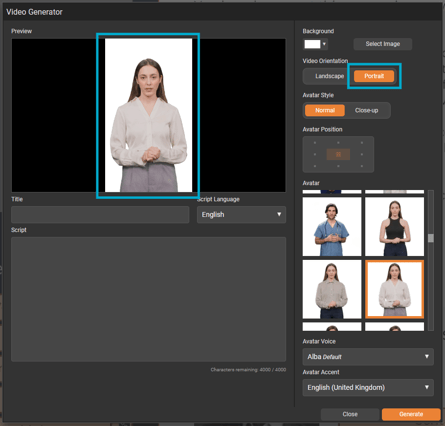Pick the avatar in grey shirt

[x=332, y=289]
